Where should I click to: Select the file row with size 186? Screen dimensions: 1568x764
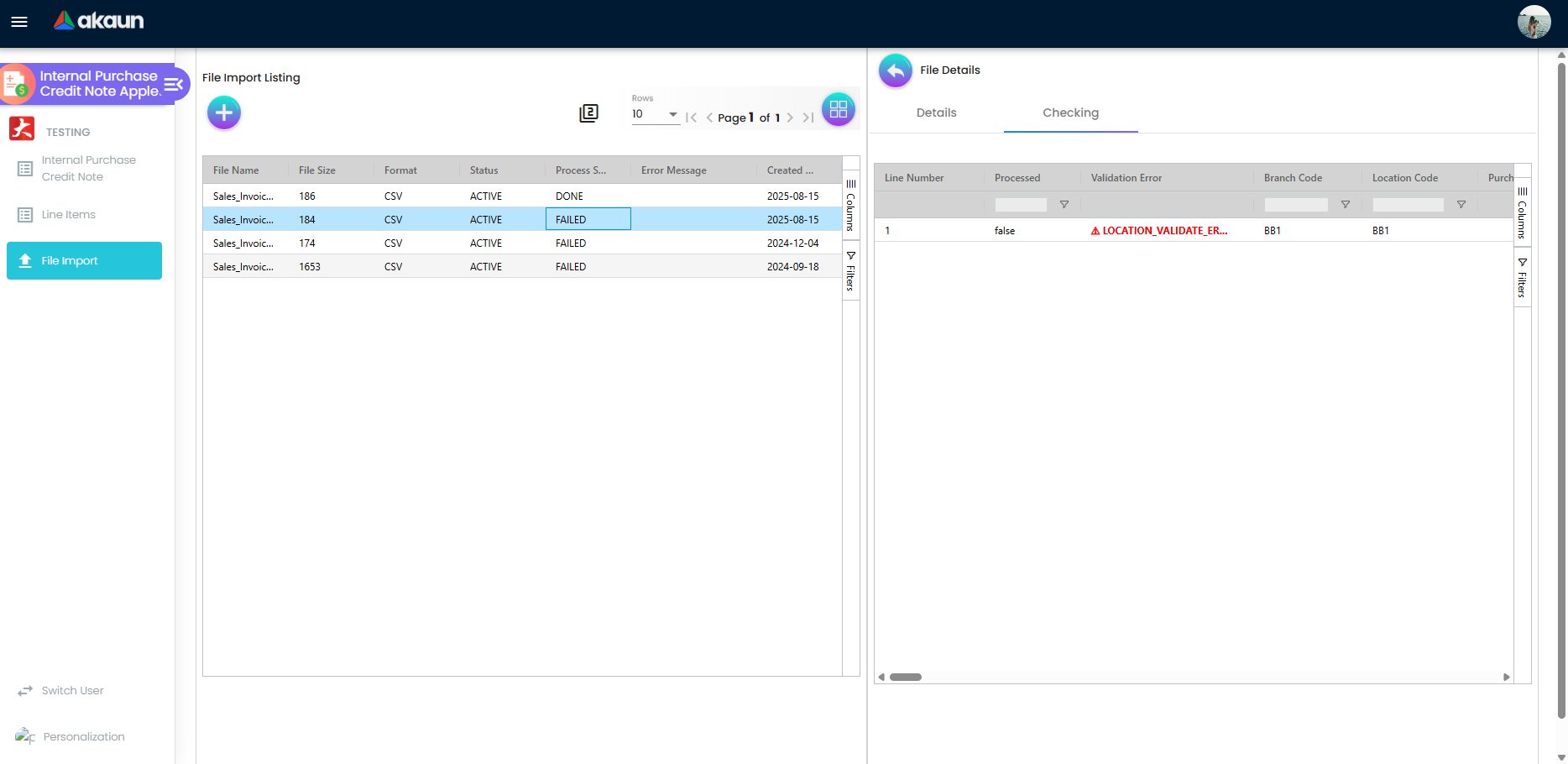coord(522,196)
